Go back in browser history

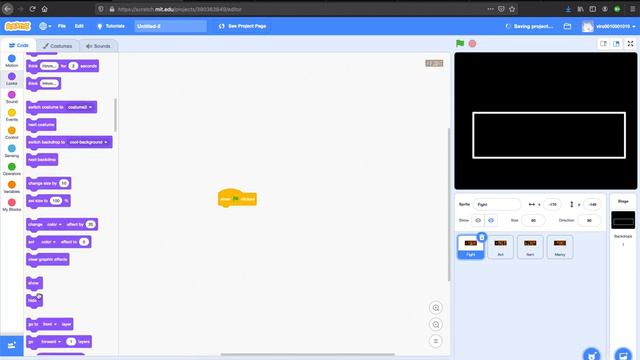click(7, 9)
